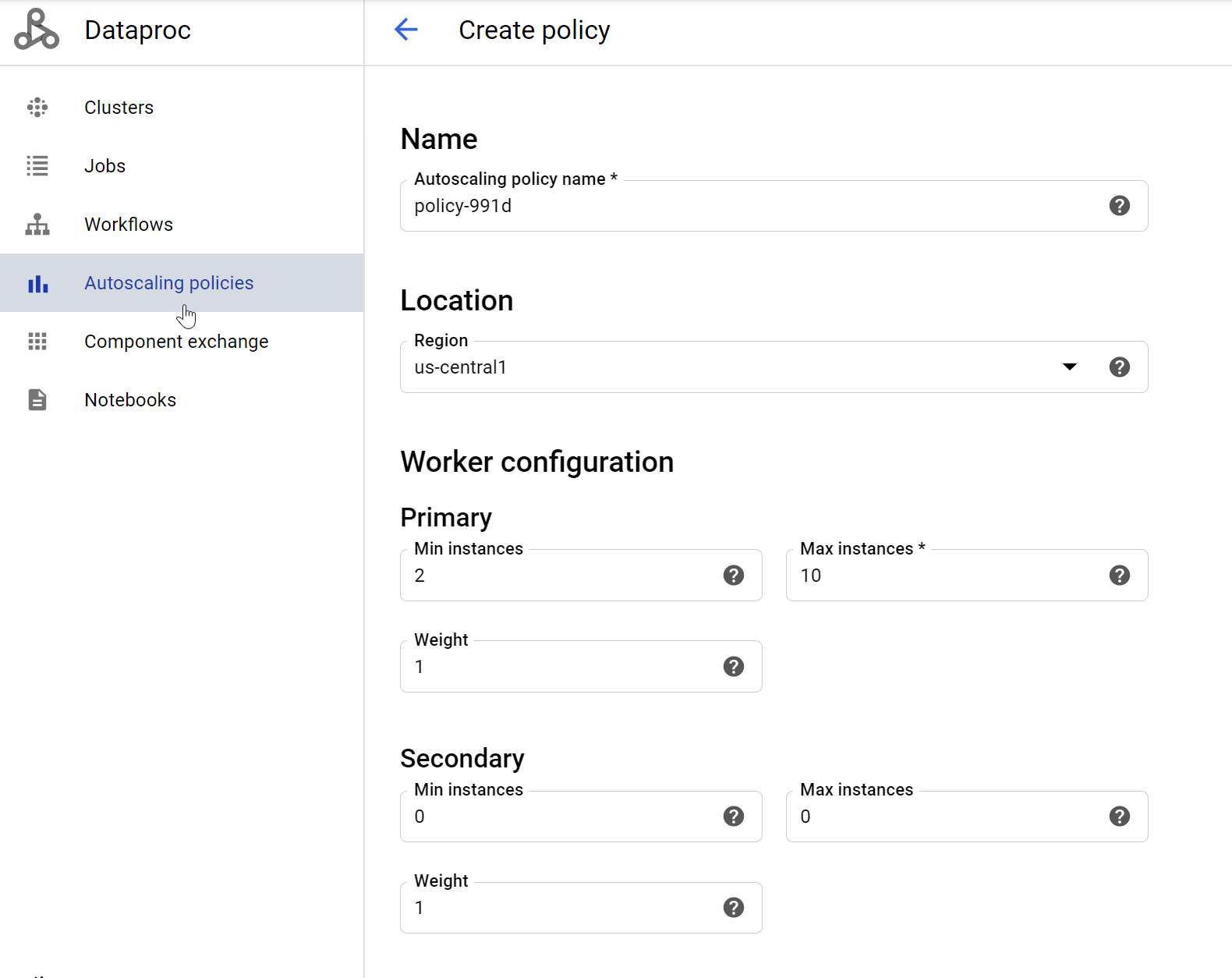The width and height of the screenshot is (1232, 978).
Task: Open help for Primary Max instances
Action: pyautogui.click(x=1120, y=576)
